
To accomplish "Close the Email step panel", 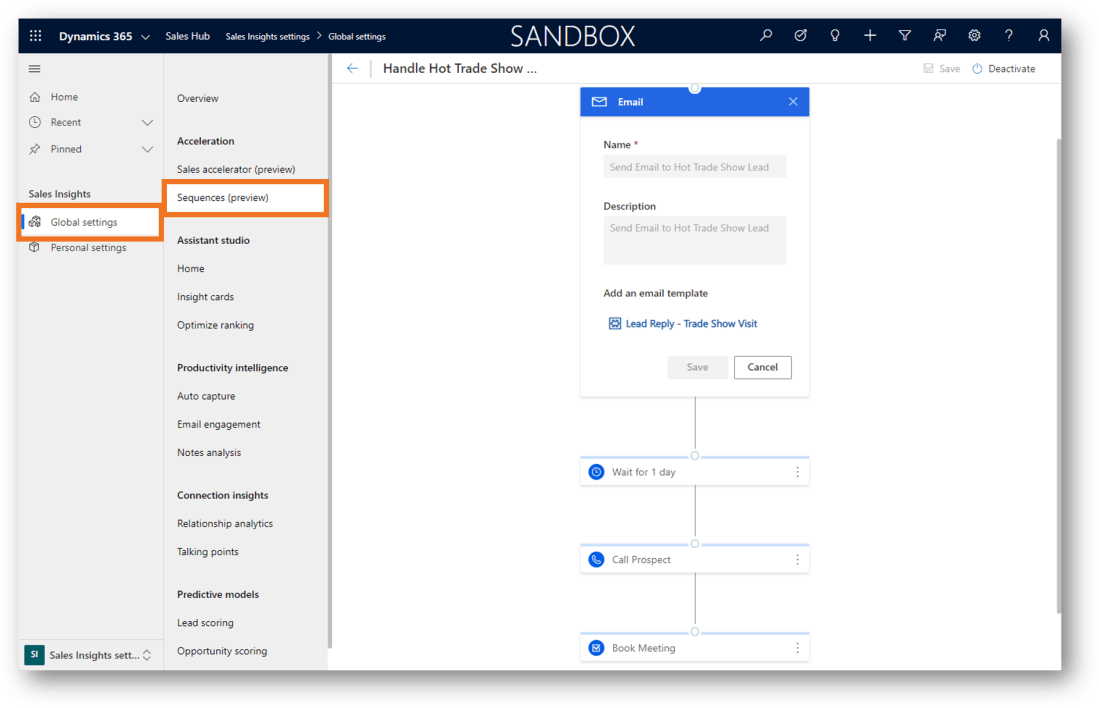I will point(793,102).
